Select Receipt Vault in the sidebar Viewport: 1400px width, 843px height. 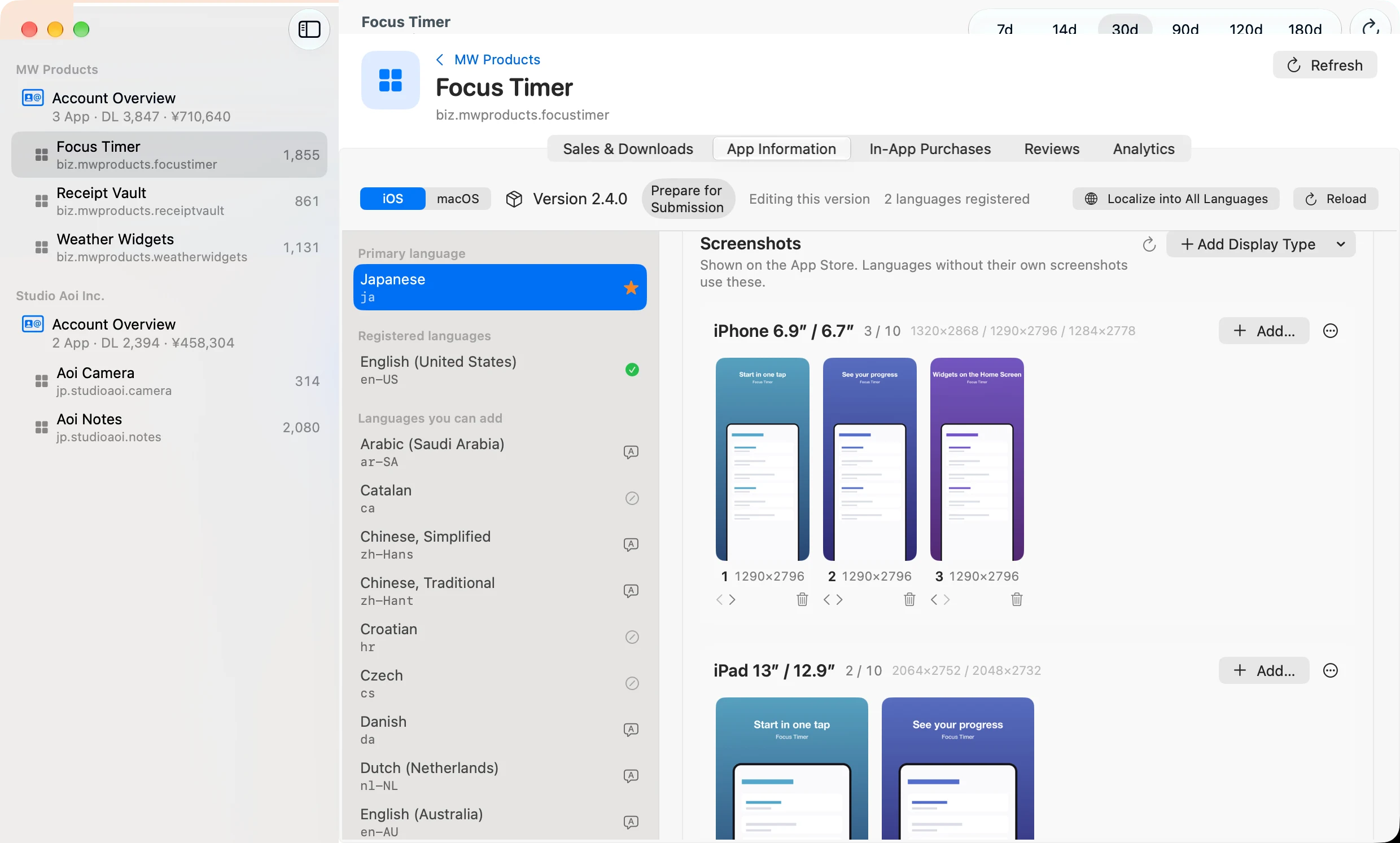click(169, 201)
